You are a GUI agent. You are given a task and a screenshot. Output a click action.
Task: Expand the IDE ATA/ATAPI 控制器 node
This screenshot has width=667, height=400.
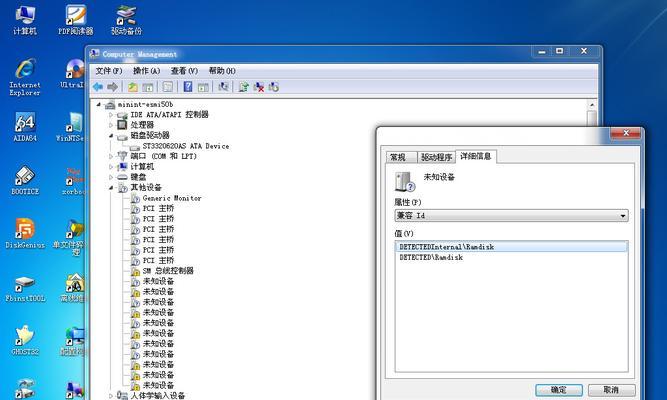click(111, 115)
